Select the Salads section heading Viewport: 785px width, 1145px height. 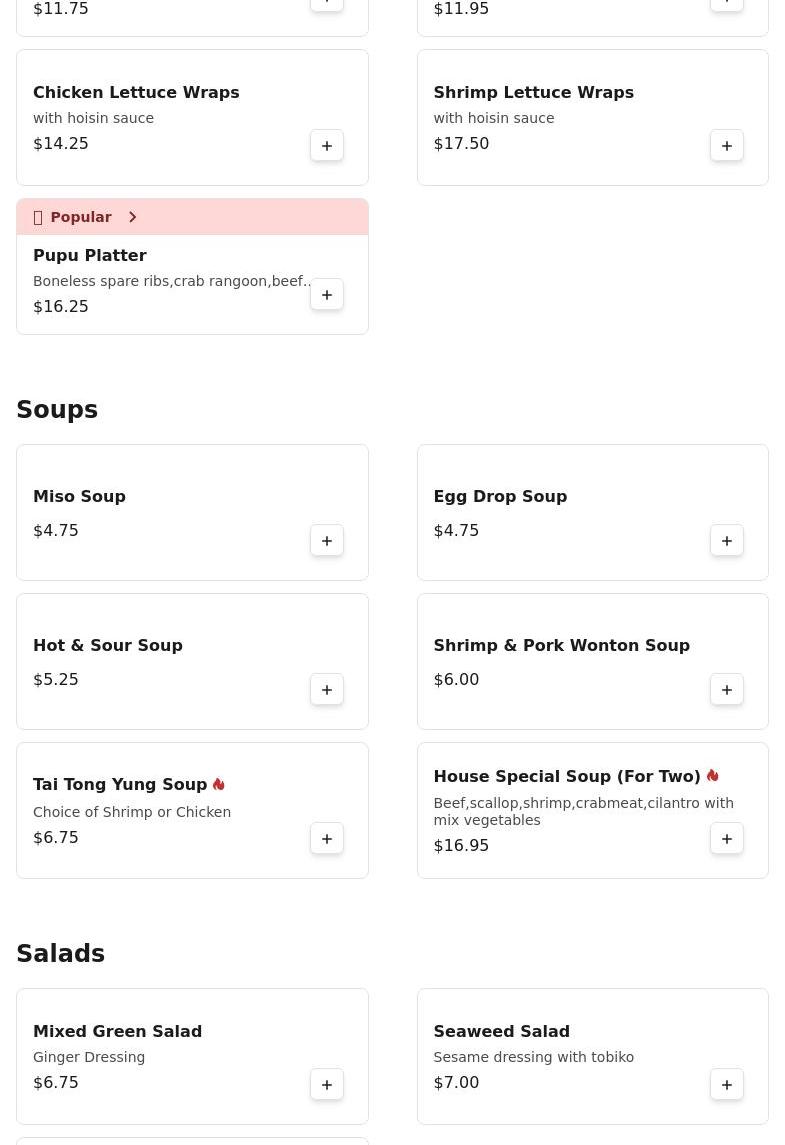(60, 954)
